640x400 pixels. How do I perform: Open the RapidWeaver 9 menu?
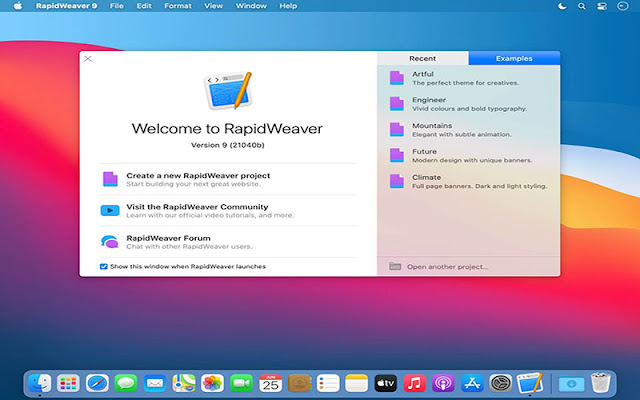tap(67, 6)
